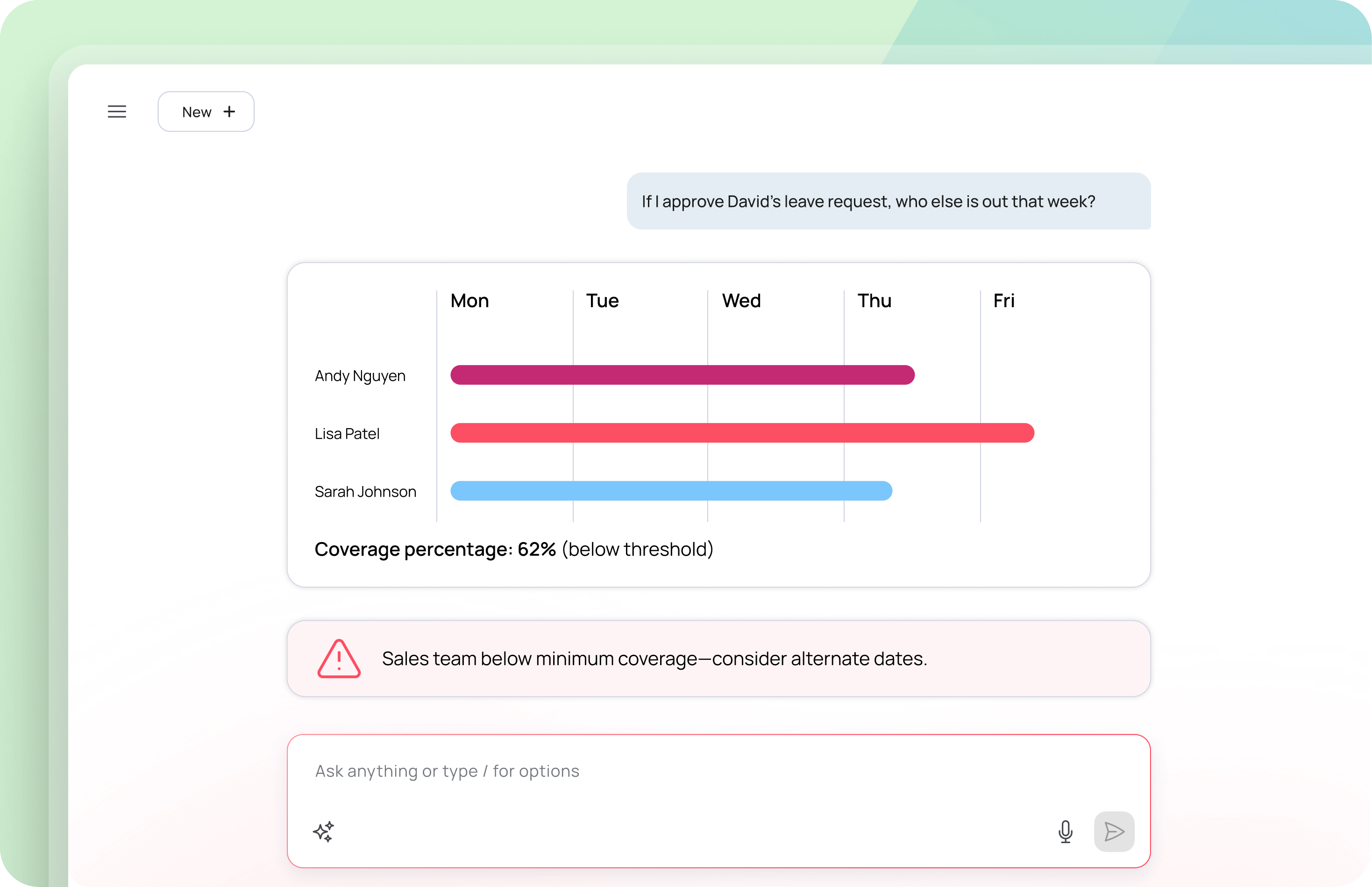Click the red warning triangle icon
1372x887 pixels.
pos(339,659)
